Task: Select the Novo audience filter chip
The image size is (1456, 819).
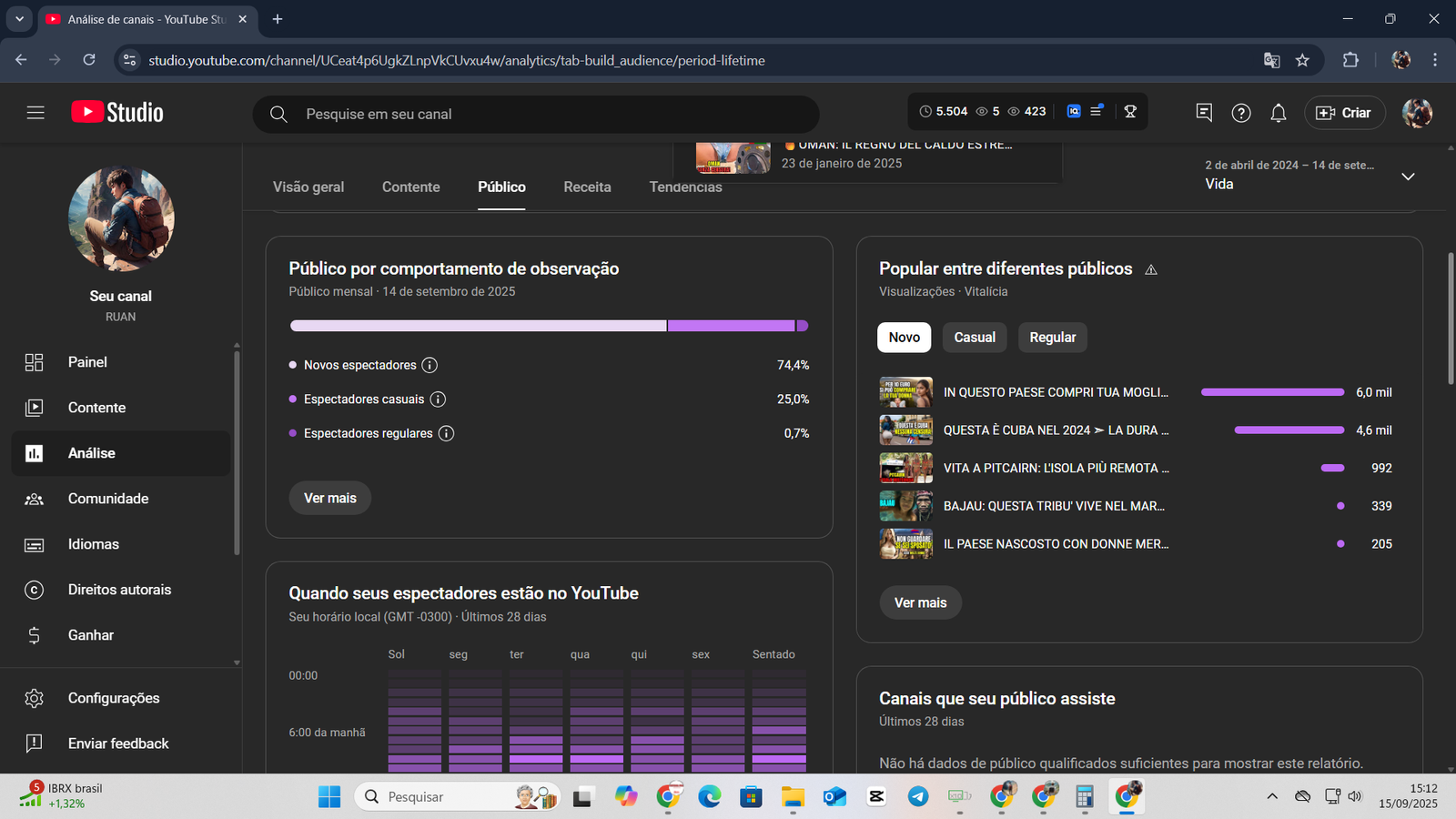Action: pyautogui.click(x=904, y=337)
